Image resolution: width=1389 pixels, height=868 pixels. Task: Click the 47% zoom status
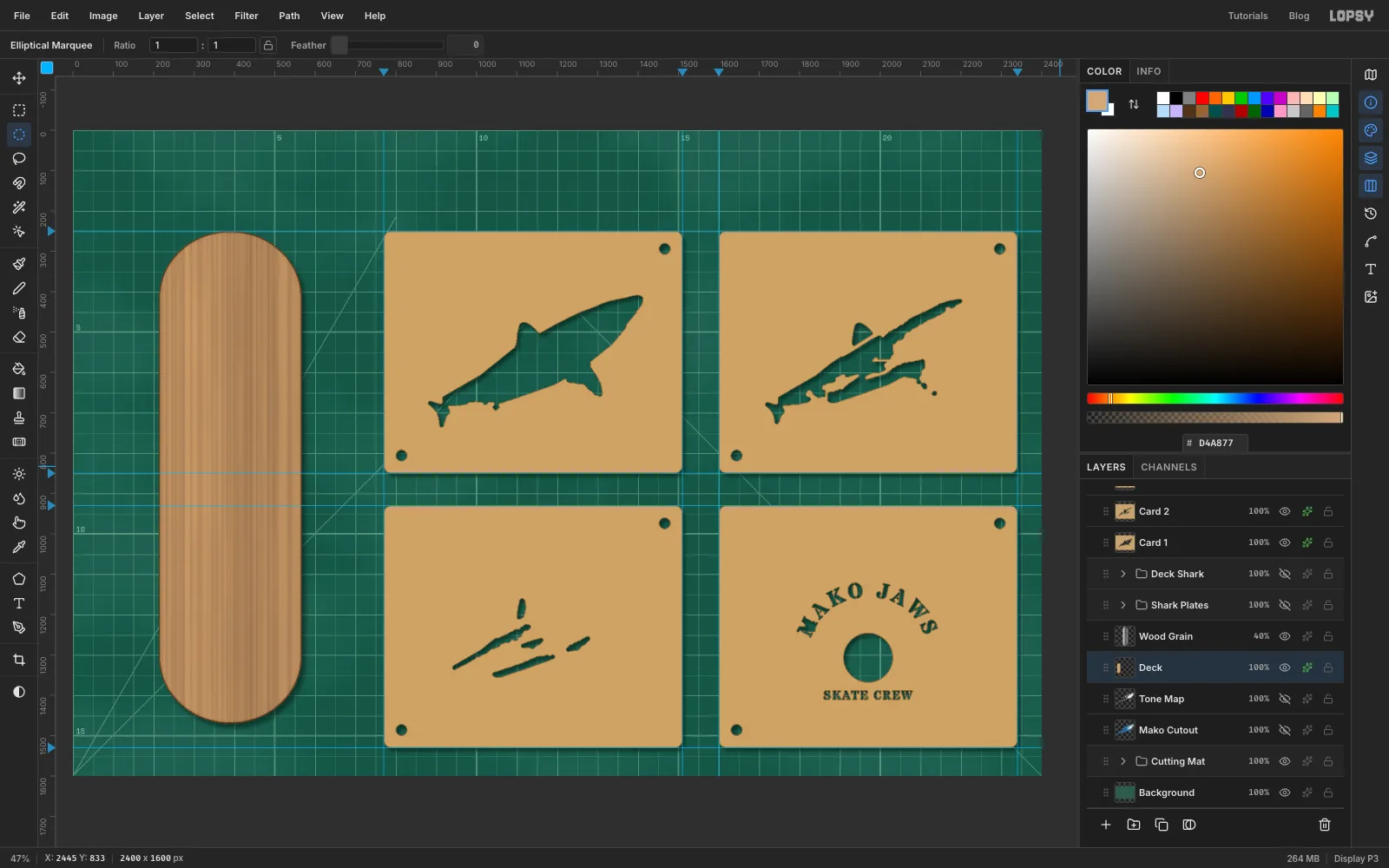(20, 858)
